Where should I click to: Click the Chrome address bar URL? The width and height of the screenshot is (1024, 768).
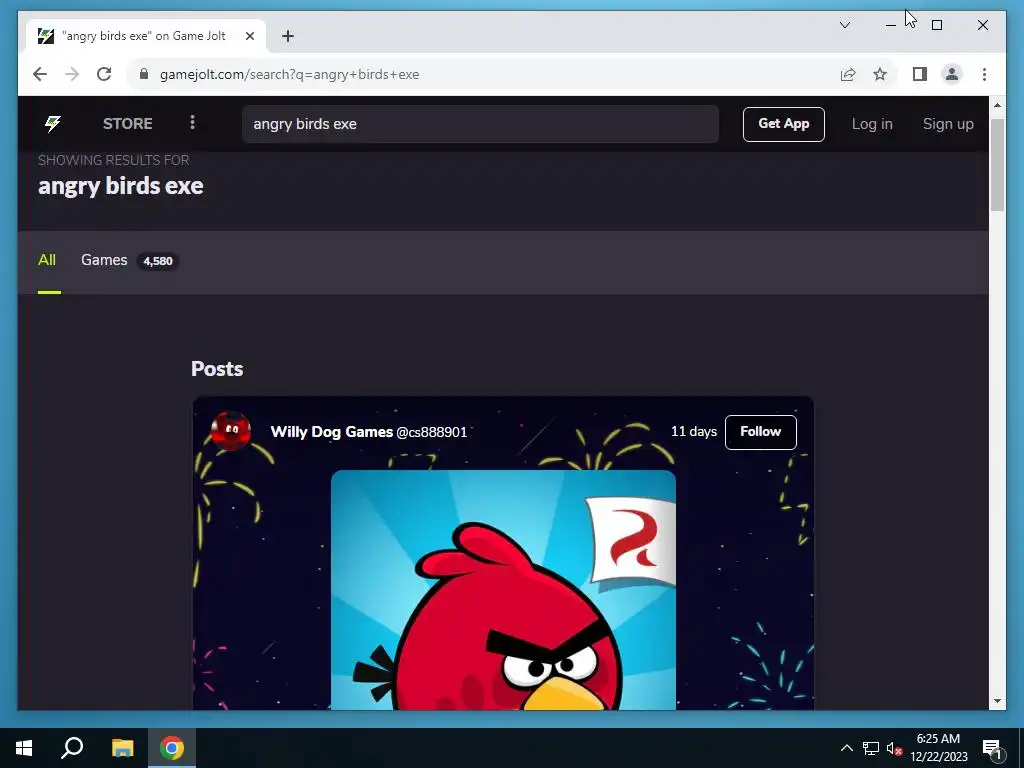pyautogui.click(x=289, y=74)
